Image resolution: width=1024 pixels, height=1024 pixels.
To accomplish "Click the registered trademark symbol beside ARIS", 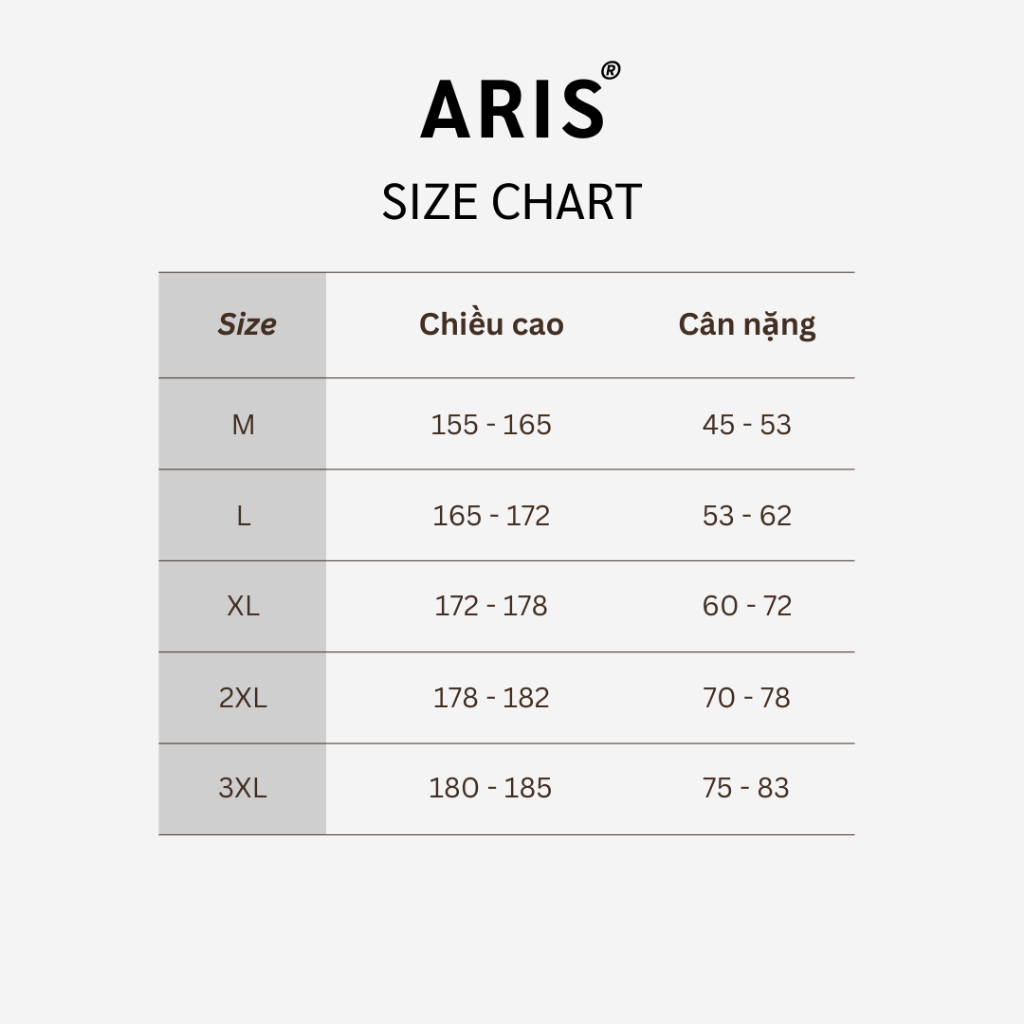I will [611, 70].
